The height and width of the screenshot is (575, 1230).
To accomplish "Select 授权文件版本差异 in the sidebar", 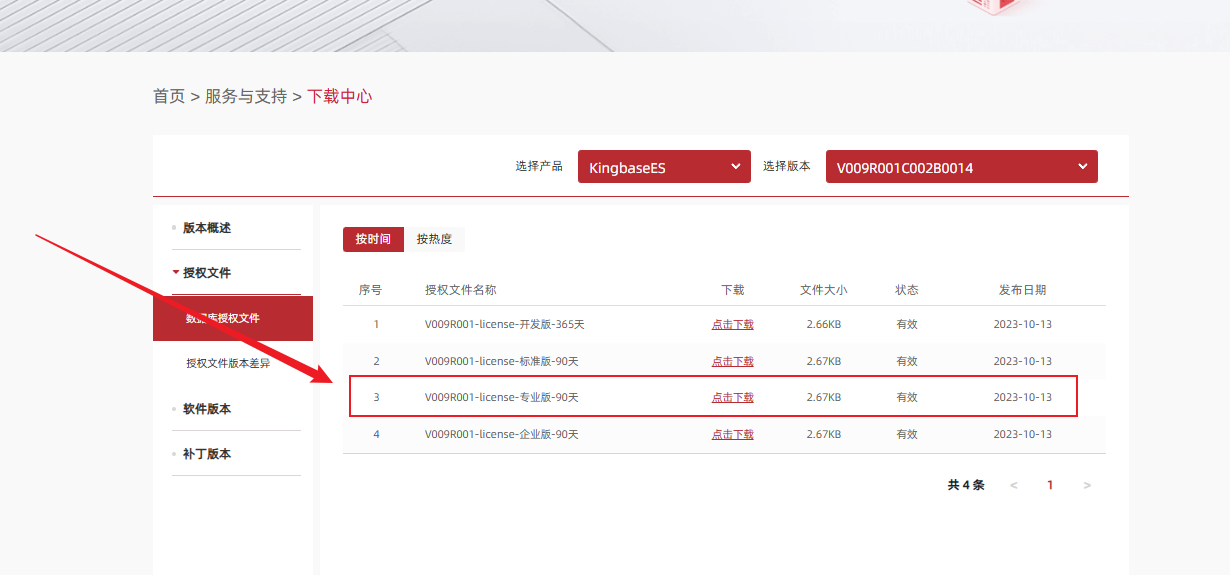I will point(228,363).
